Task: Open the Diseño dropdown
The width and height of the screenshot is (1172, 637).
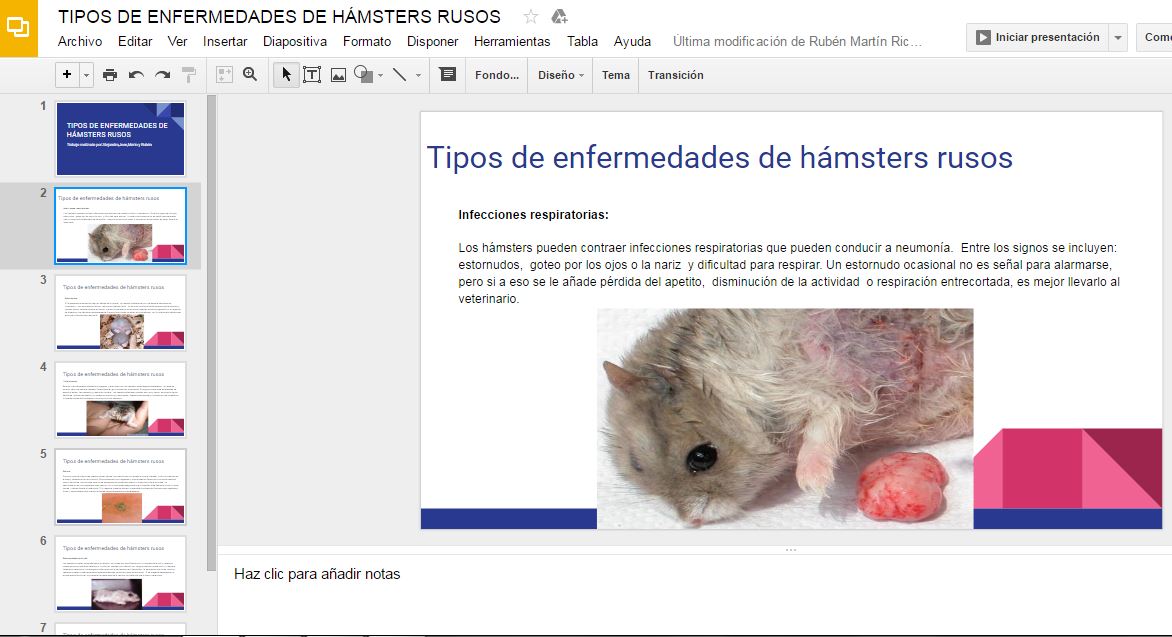Action: 561,75
